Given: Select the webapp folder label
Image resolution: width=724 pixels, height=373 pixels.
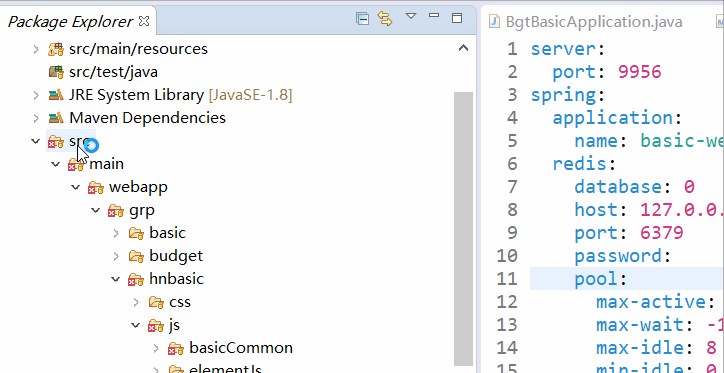Looking at the screenshot, I should (138, 187).
